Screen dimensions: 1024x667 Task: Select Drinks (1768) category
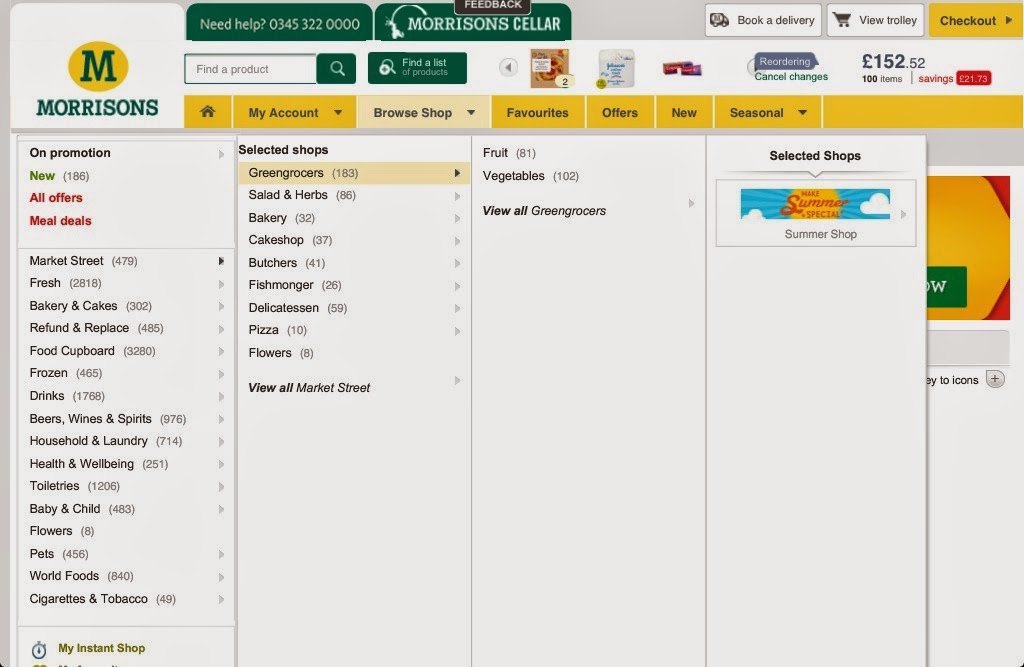127,396
